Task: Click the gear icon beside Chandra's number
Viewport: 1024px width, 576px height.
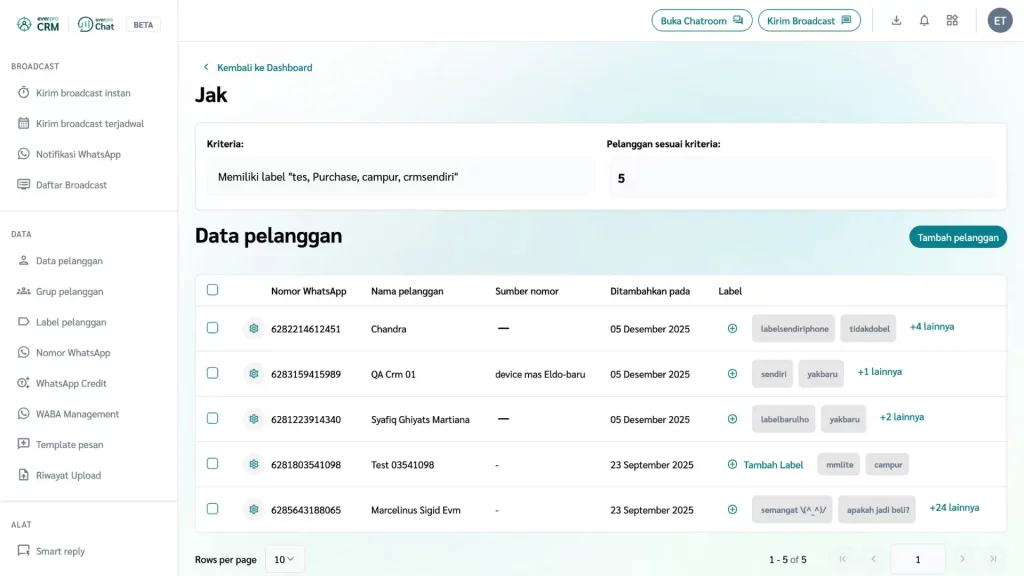Action: [254, 329]
